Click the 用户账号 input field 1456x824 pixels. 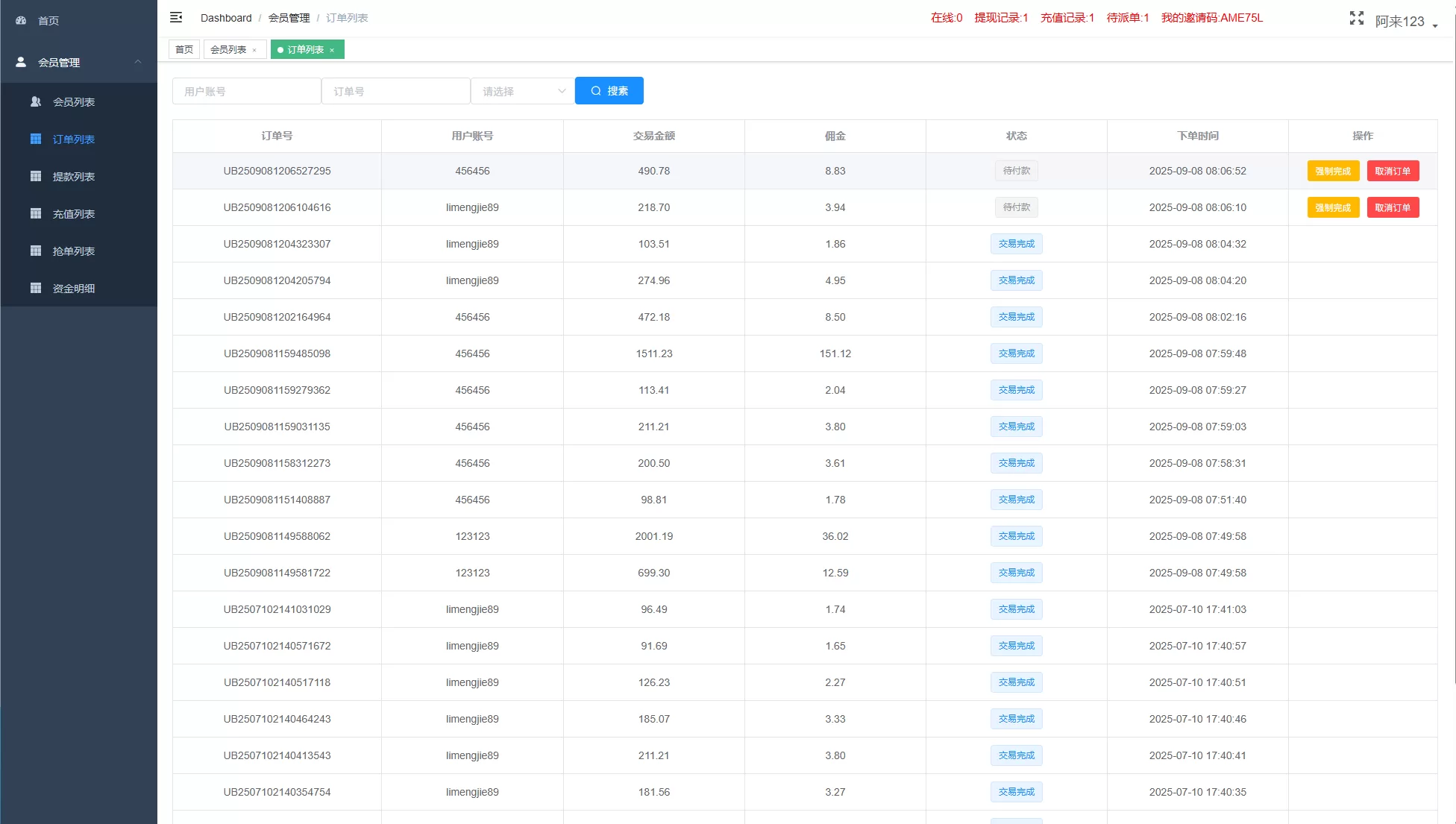click(x=246, y=91)
